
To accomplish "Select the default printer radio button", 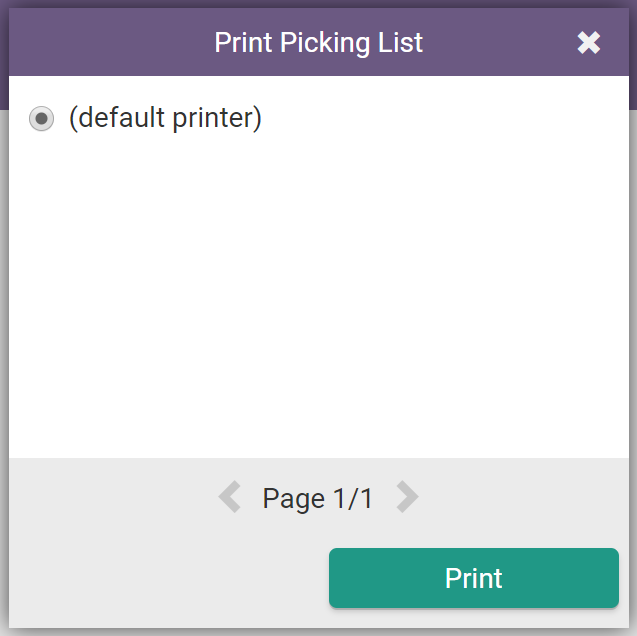I will pos(41,119).
